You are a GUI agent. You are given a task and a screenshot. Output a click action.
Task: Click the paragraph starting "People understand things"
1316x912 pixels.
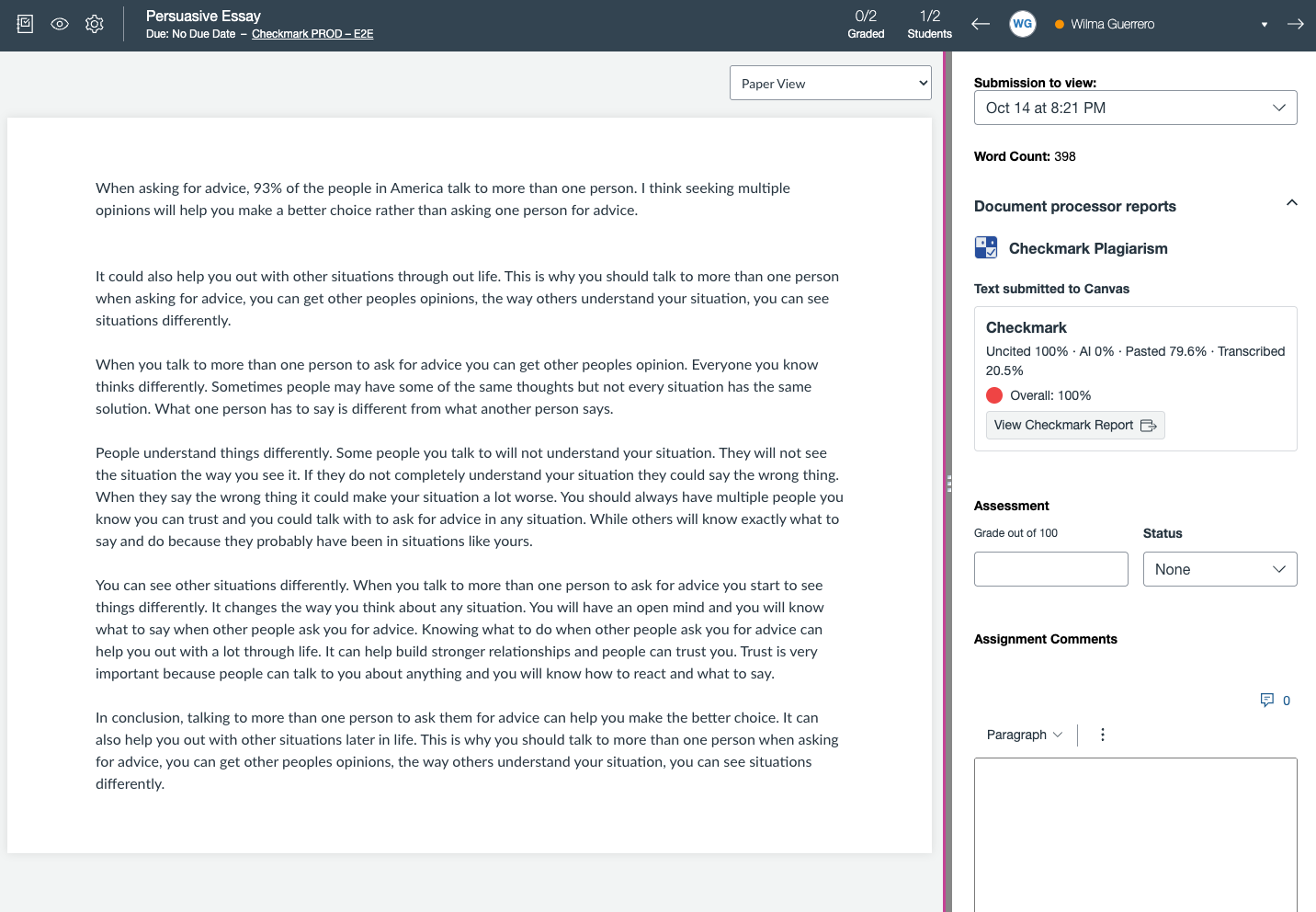tap(470, 497)
